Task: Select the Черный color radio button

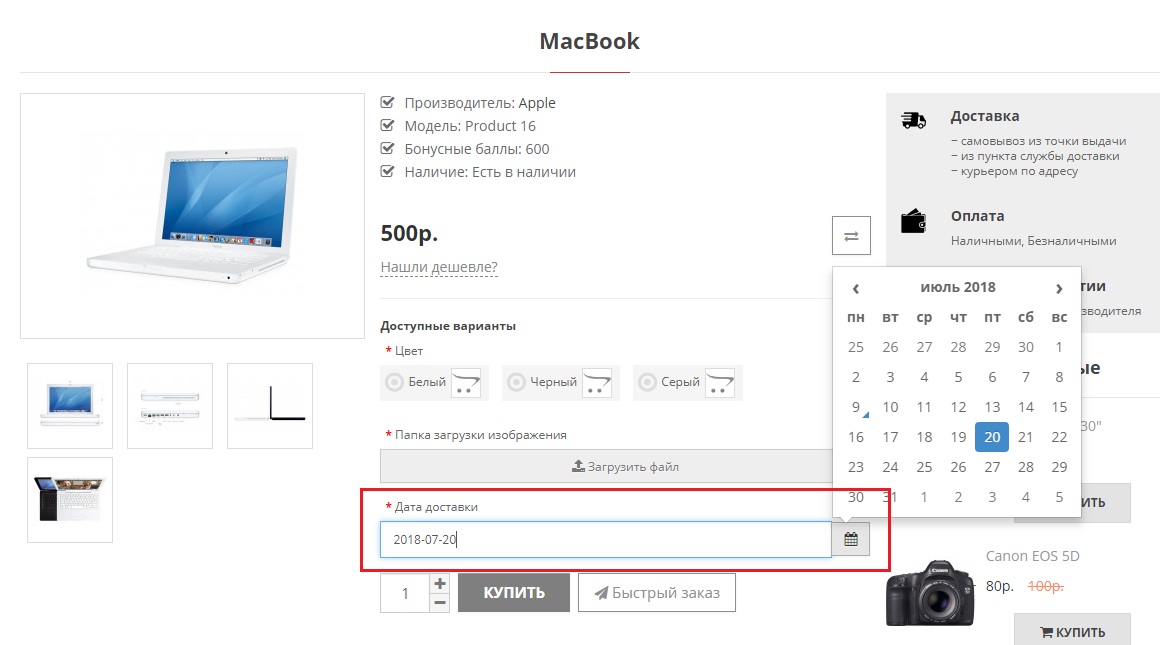Action: (x=516, y=382)
